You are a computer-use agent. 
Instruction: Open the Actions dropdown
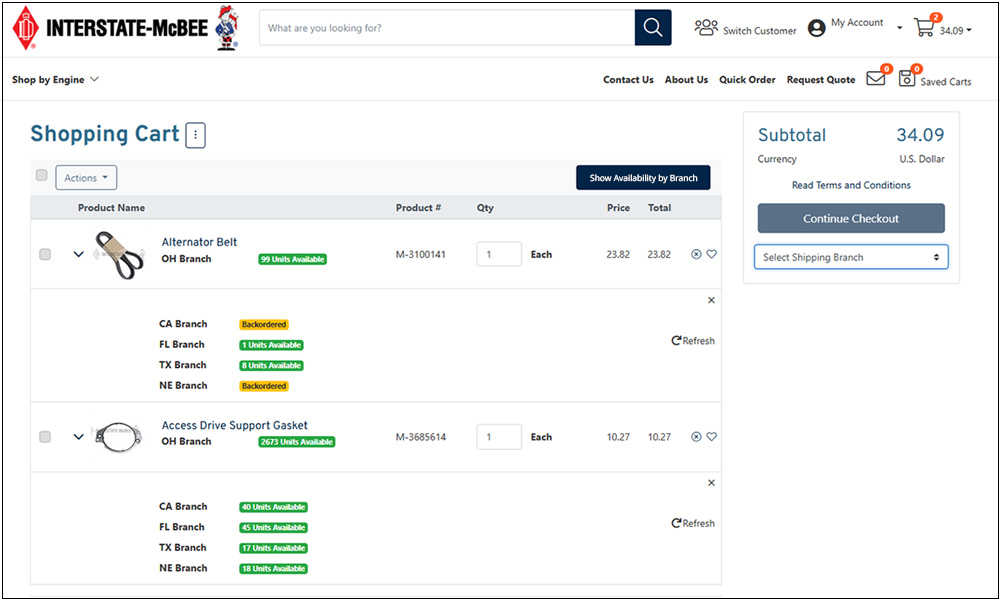[86, 178]
